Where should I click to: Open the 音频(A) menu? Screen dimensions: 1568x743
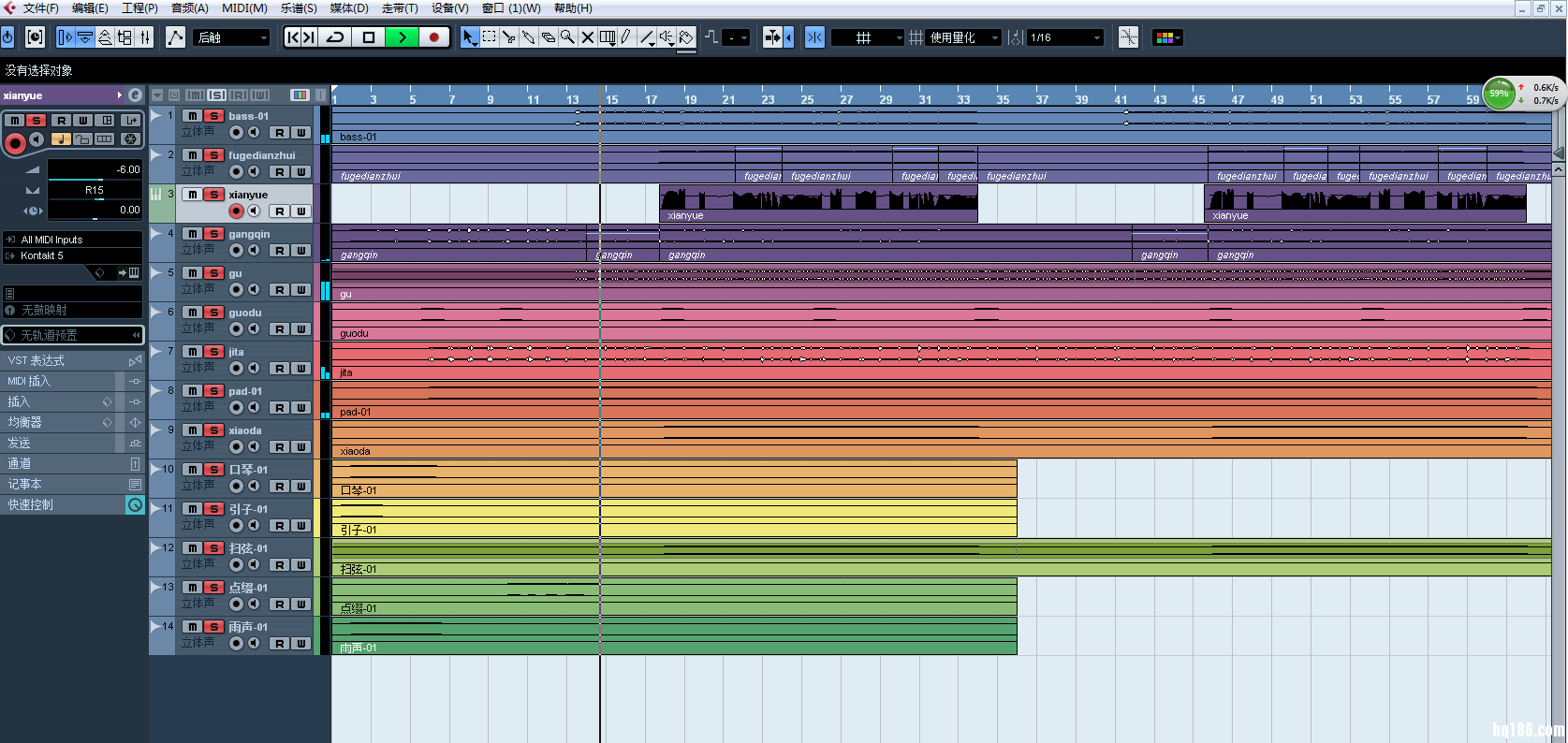[x=189, y=8]
